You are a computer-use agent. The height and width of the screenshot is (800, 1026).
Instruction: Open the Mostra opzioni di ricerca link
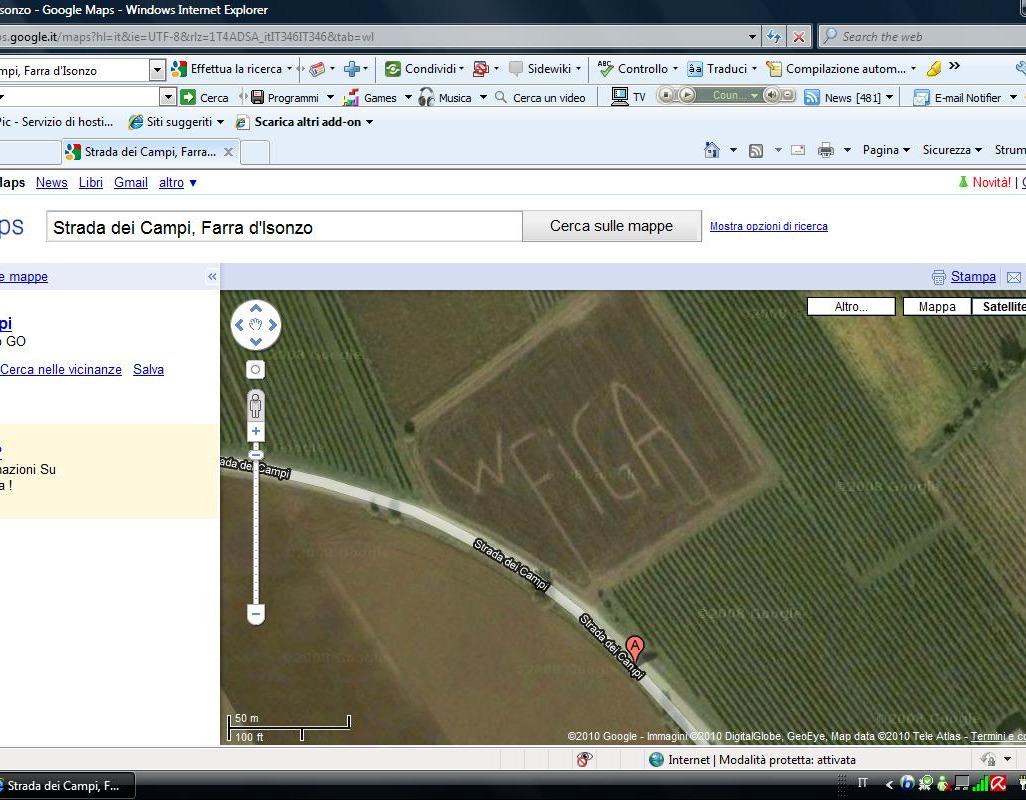pyautogui.click(x=768, y=226)
